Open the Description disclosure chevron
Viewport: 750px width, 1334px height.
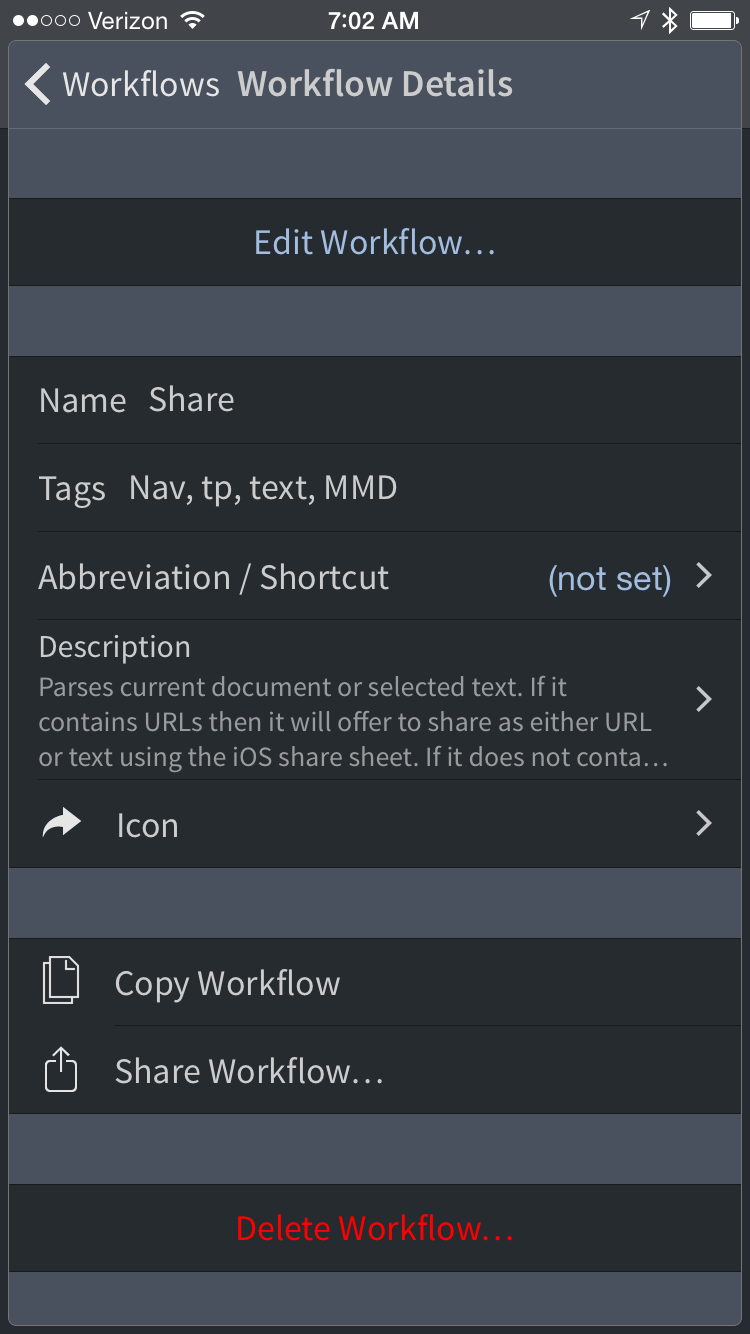(x=704, y=698)
